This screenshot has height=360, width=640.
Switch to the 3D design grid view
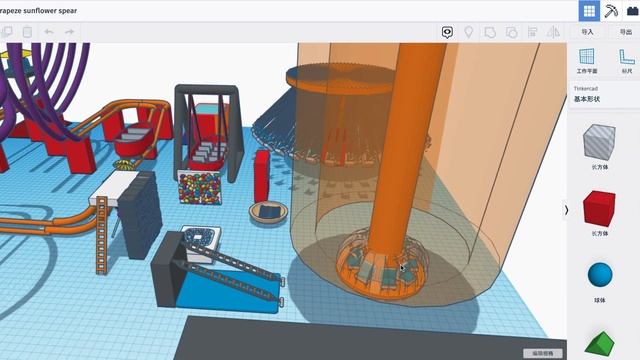click(x=589, y=11)
